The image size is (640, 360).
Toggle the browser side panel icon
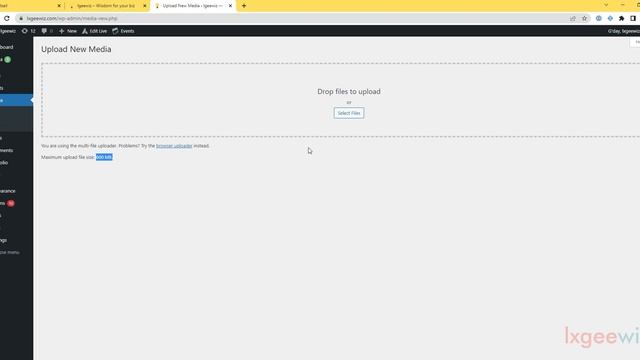click(x=633, y=18)
